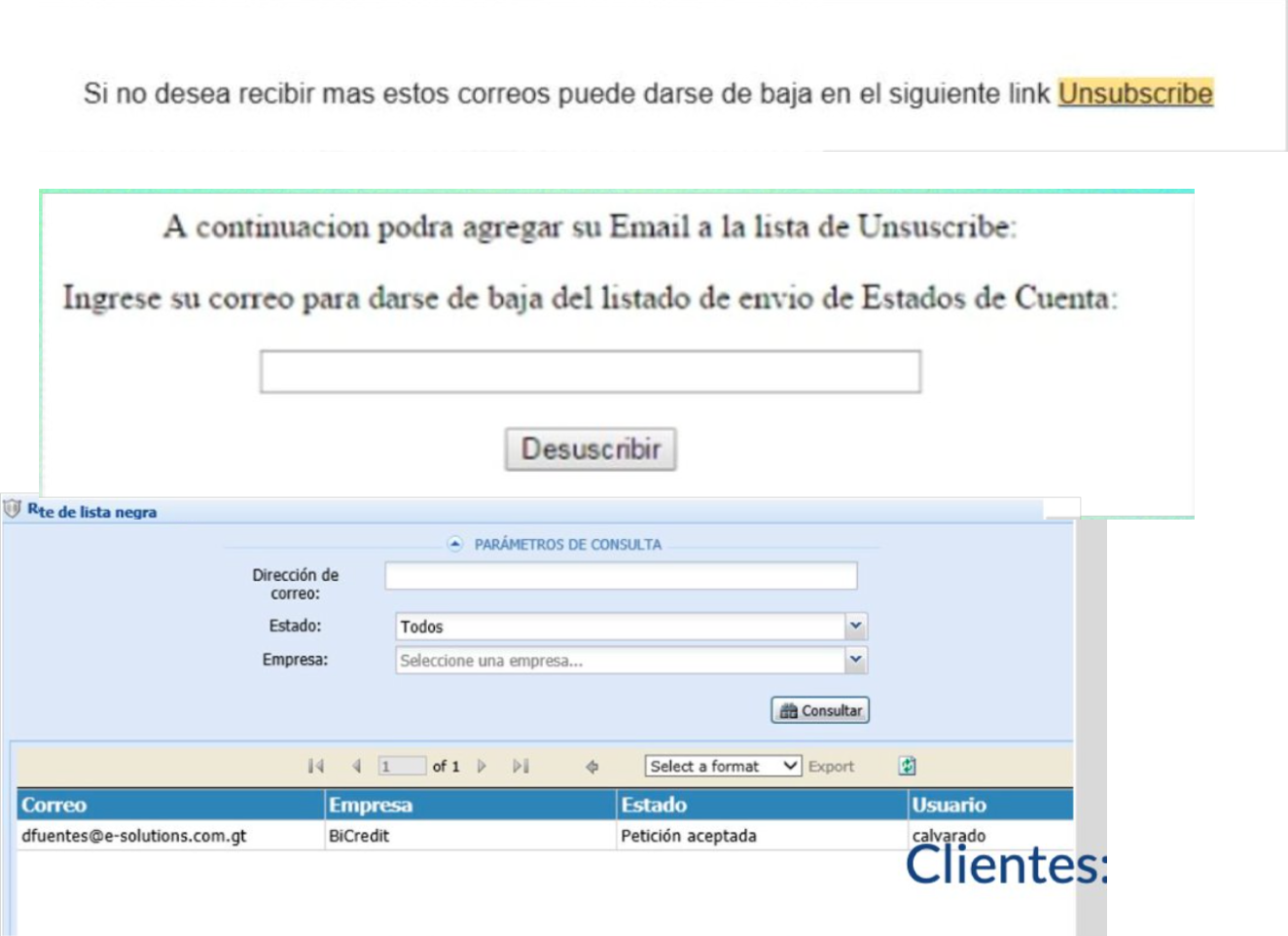1288x936 pixels.
Task: Expand the Empresa dropdown arrow
Action: (855, 660)
